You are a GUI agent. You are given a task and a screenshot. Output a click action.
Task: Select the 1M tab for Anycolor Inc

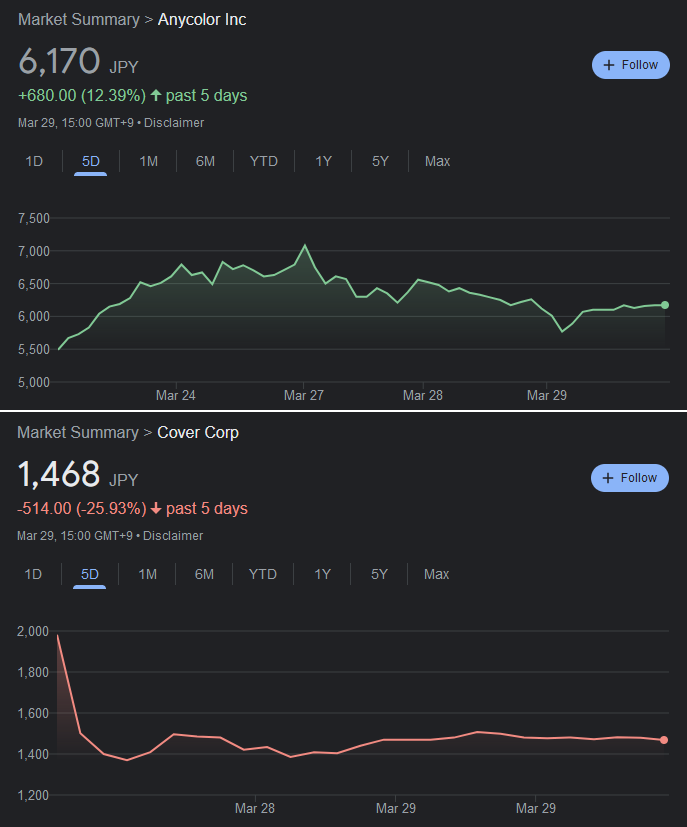click(x=148, y=161)
